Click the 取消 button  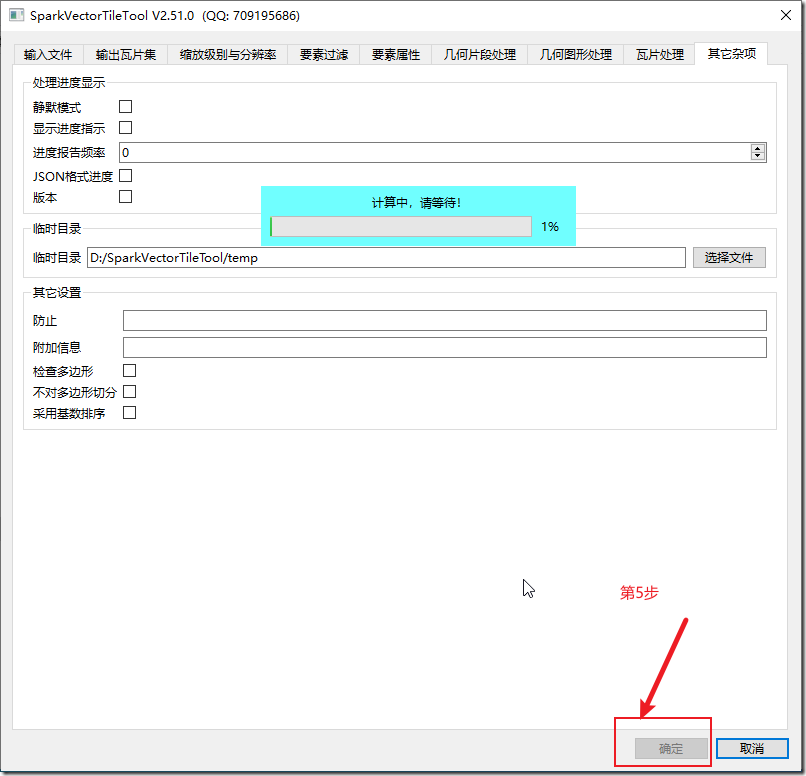(752, 749)
